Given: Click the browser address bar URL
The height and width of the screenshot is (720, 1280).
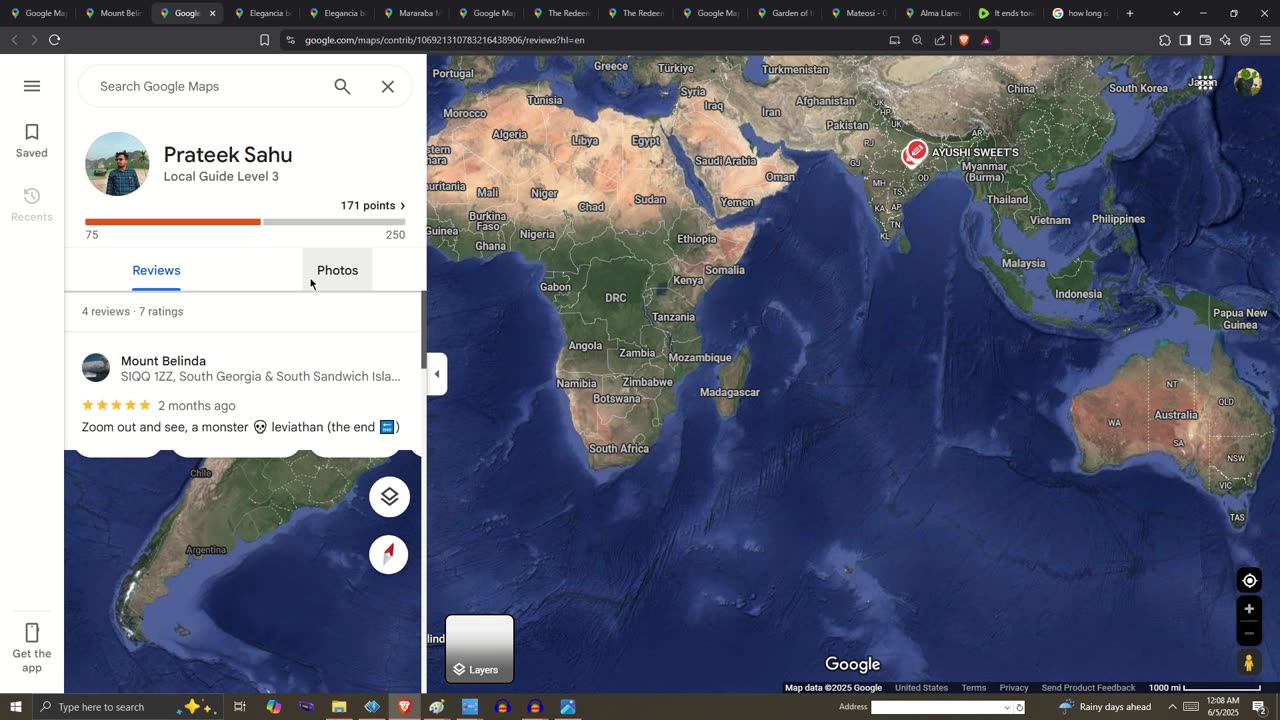Looking at the screenshot, I should click(x=444, y=40).
